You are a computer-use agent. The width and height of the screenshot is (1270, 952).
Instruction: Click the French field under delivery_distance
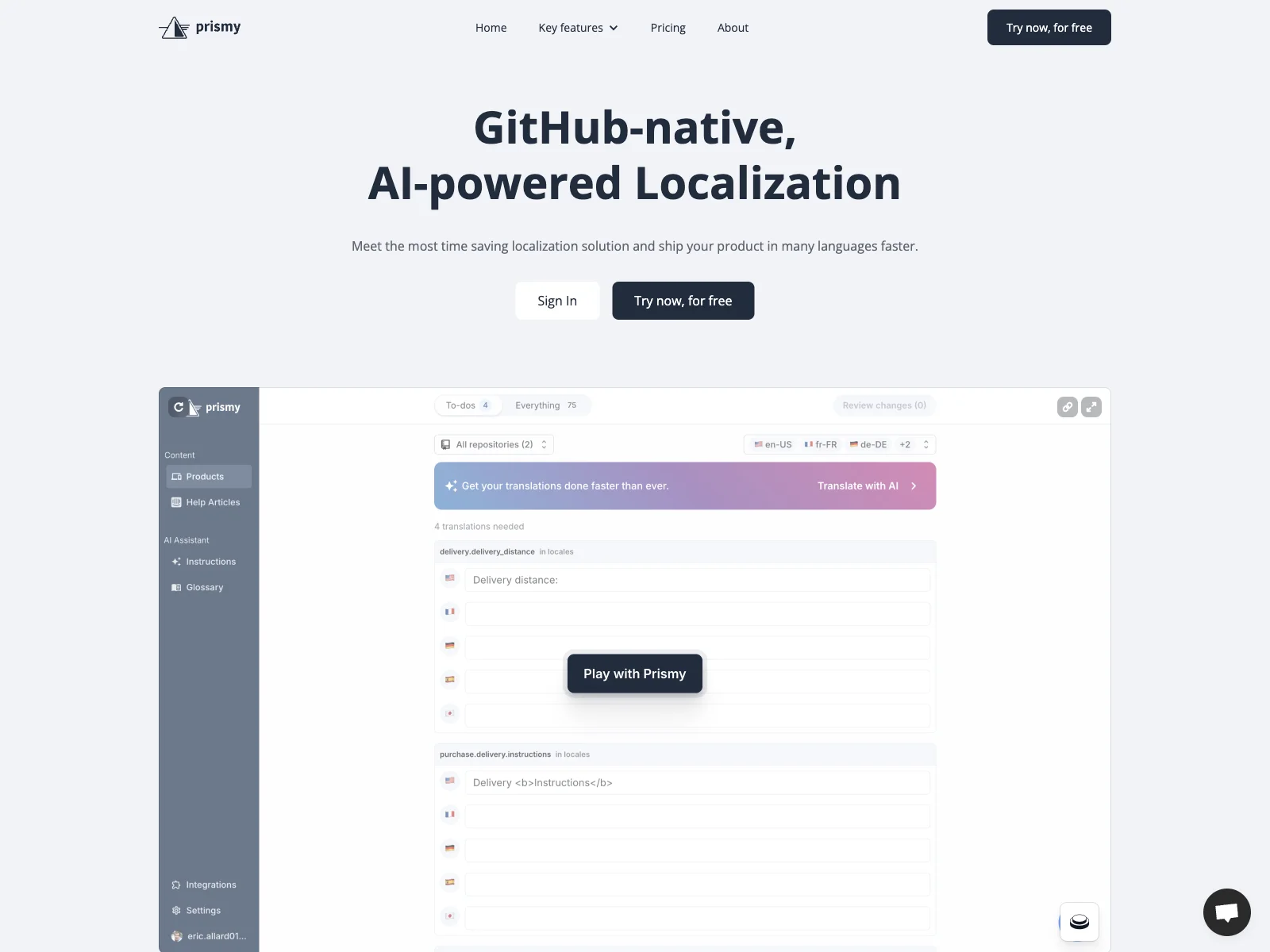pyautogui.click(x=697, y=613)
